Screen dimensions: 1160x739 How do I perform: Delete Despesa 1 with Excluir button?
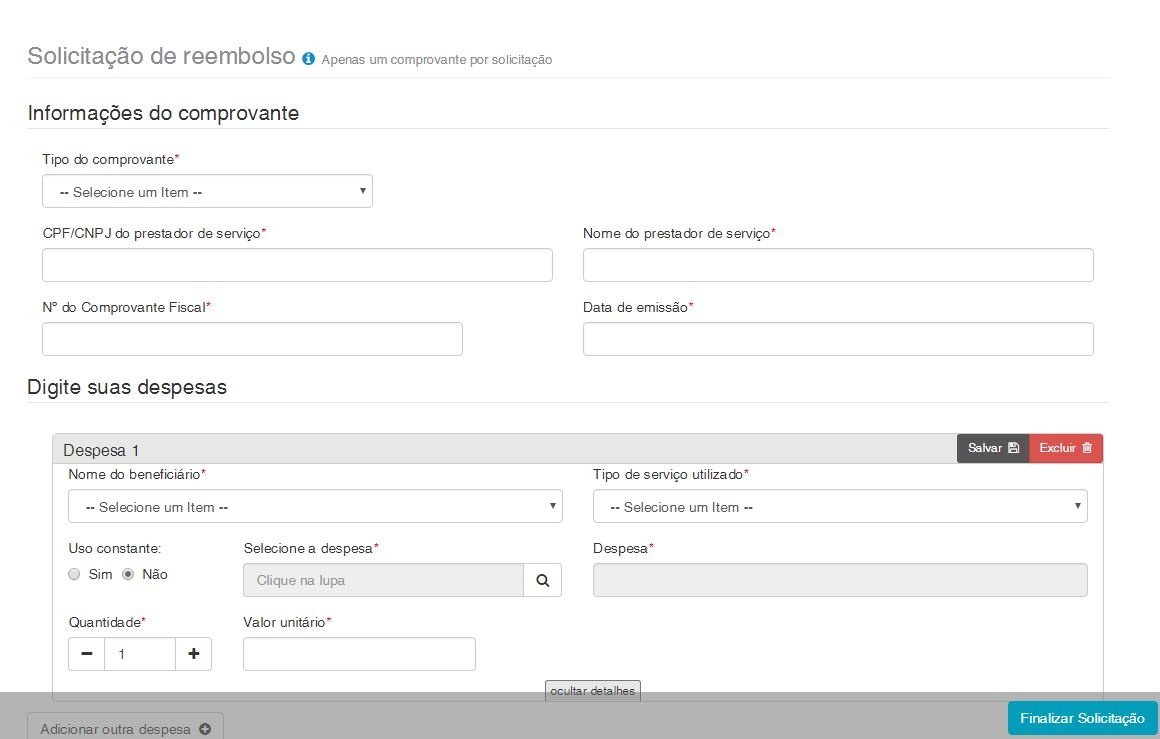click(1065, 448)
